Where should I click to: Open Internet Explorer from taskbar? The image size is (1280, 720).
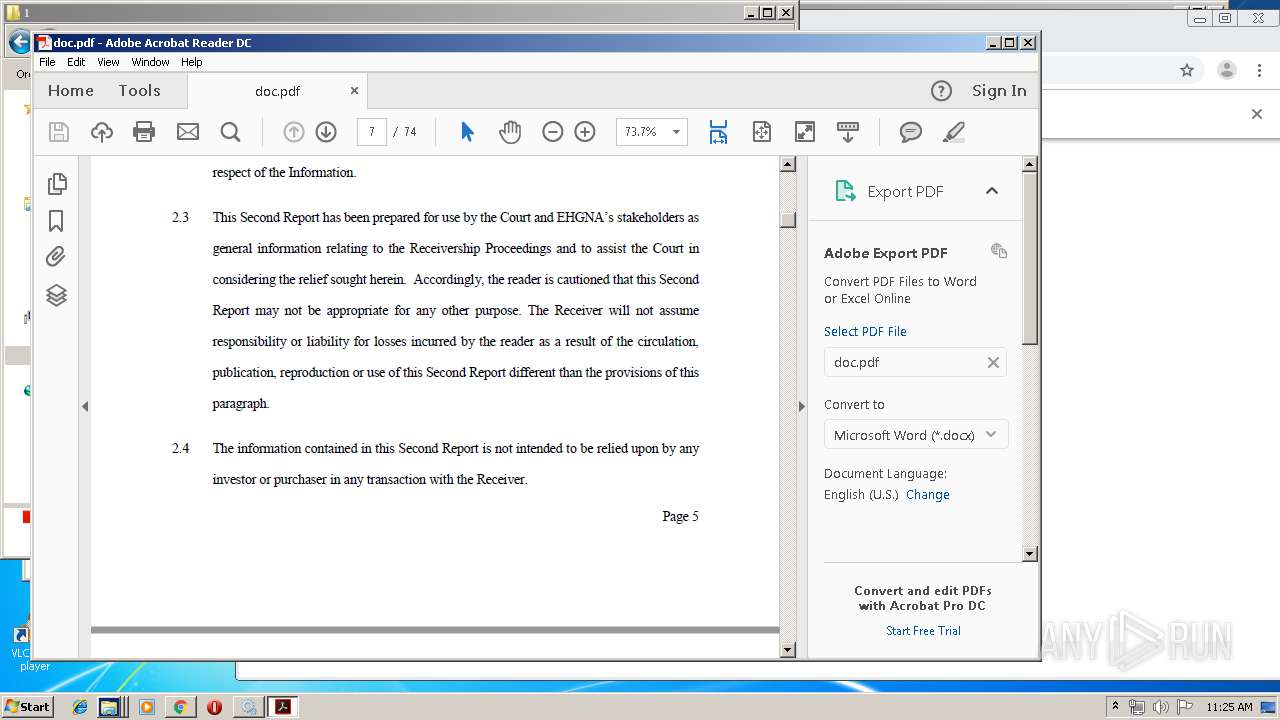click(80, 707)
